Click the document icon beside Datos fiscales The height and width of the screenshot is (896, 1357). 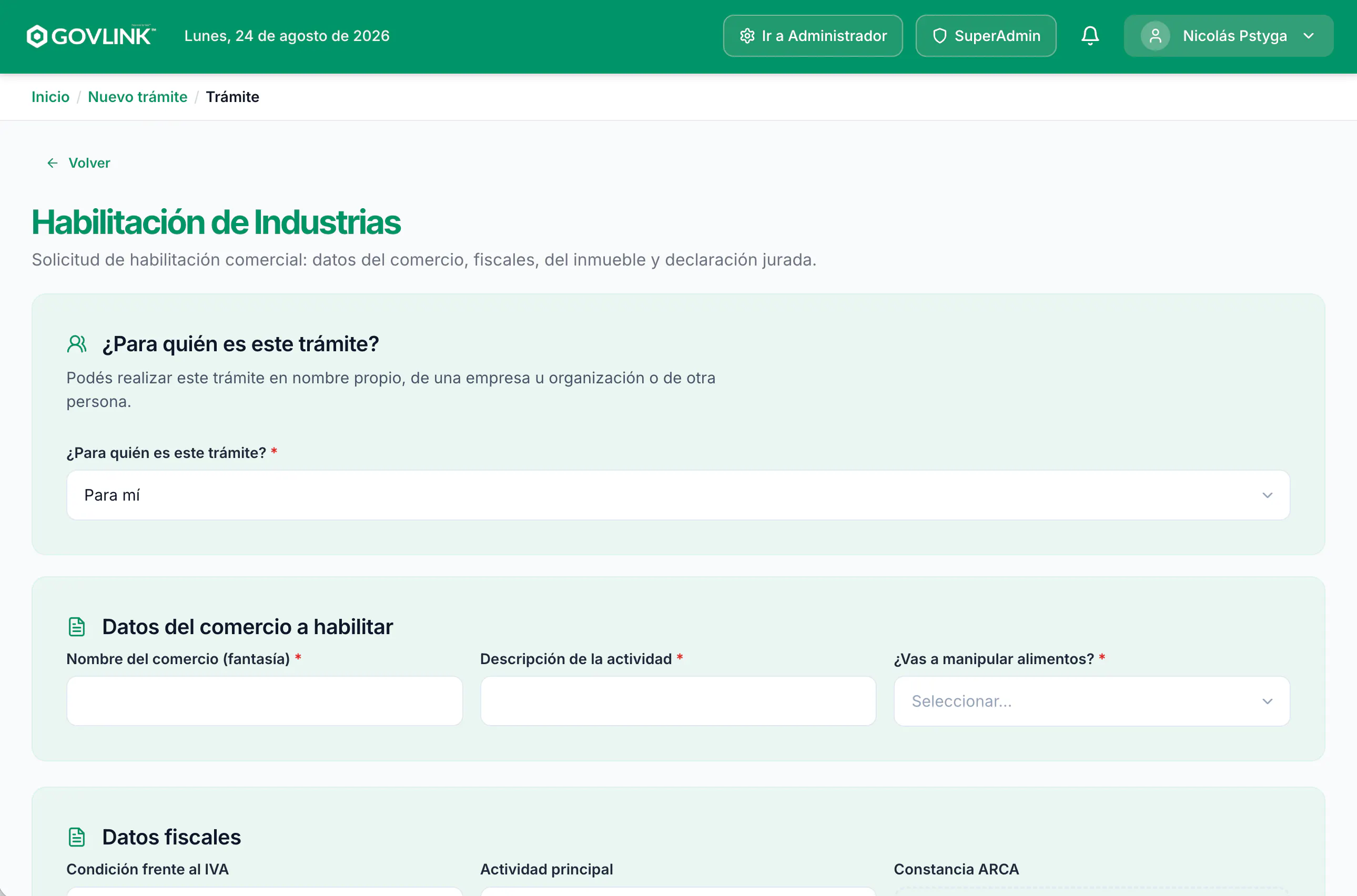[x=77, y=837]
